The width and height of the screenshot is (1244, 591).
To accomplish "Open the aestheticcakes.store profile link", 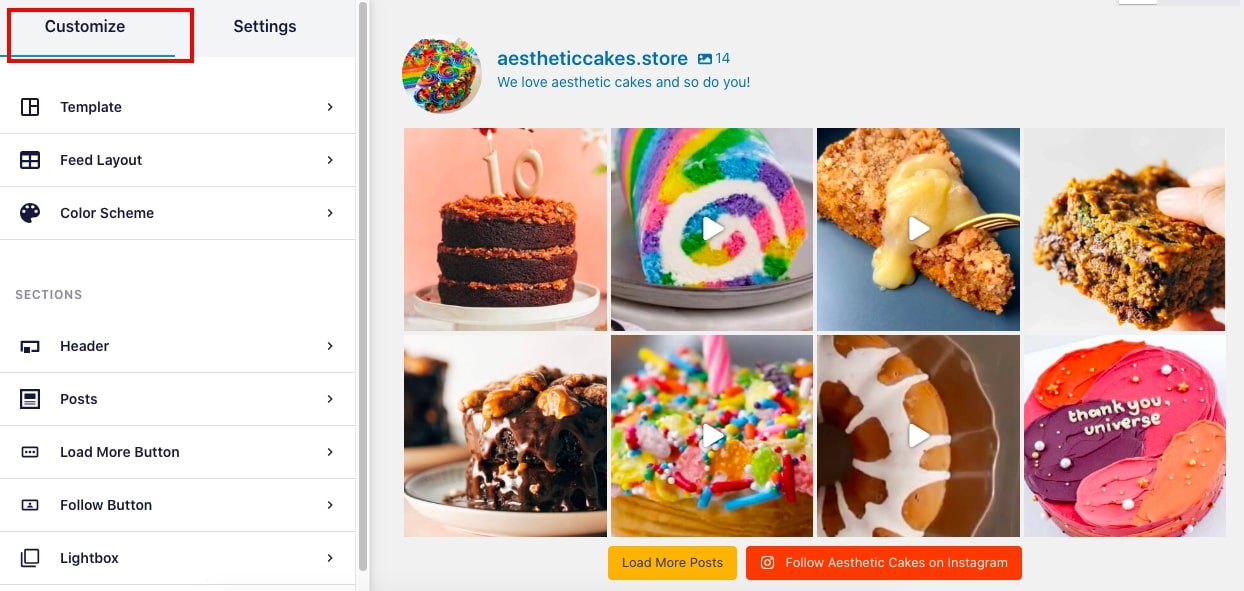I will click(x=592, y=59).
